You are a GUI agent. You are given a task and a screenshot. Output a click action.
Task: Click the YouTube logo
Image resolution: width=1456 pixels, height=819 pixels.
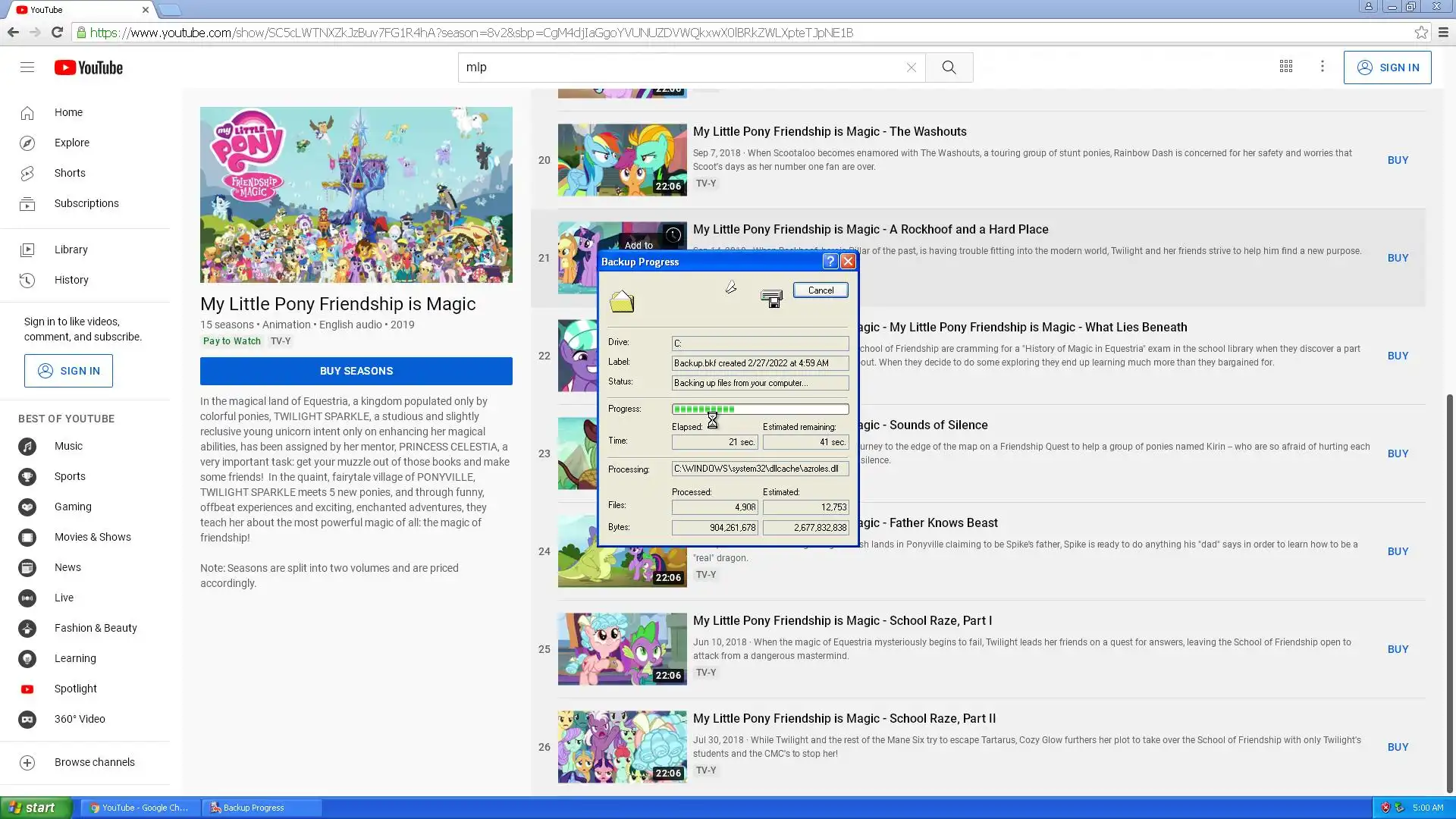(89, 67)
